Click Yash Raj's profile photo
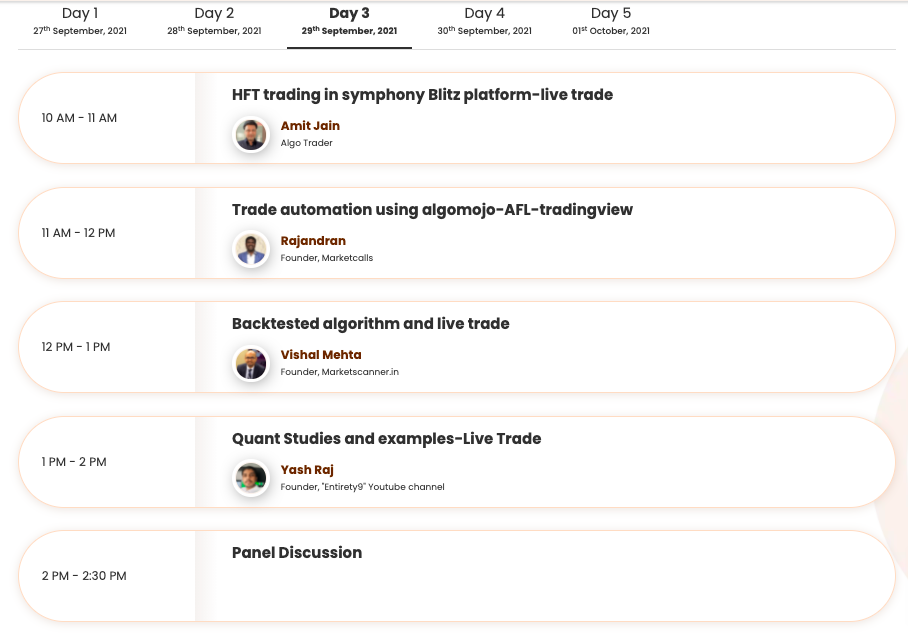908x641 pixels. pos(250,478)
